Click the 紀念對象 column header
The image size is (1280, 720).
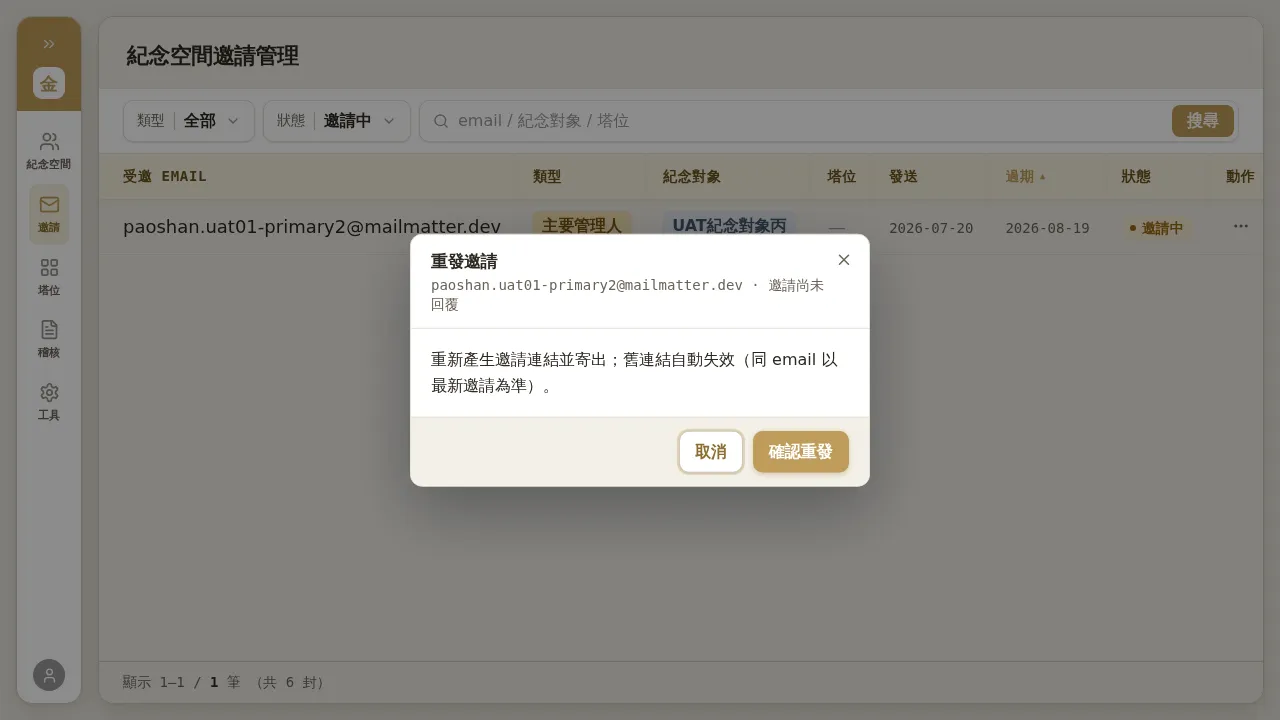[691, 176]
